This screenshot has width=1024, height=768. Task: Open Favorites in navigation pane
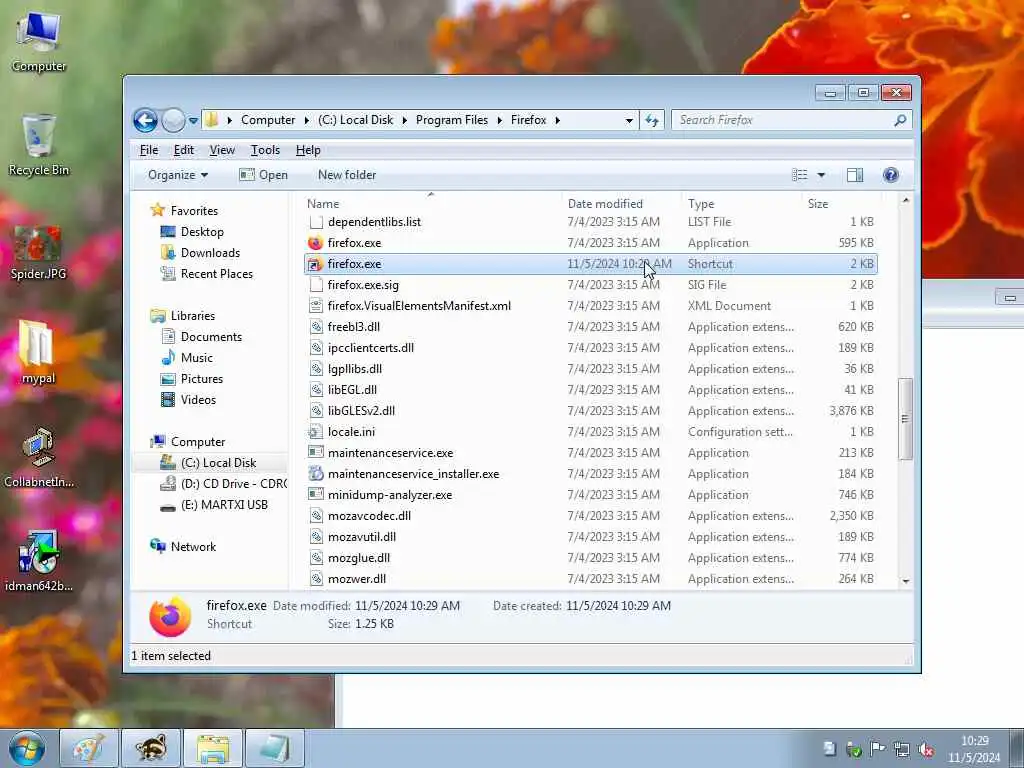(194, 211)
